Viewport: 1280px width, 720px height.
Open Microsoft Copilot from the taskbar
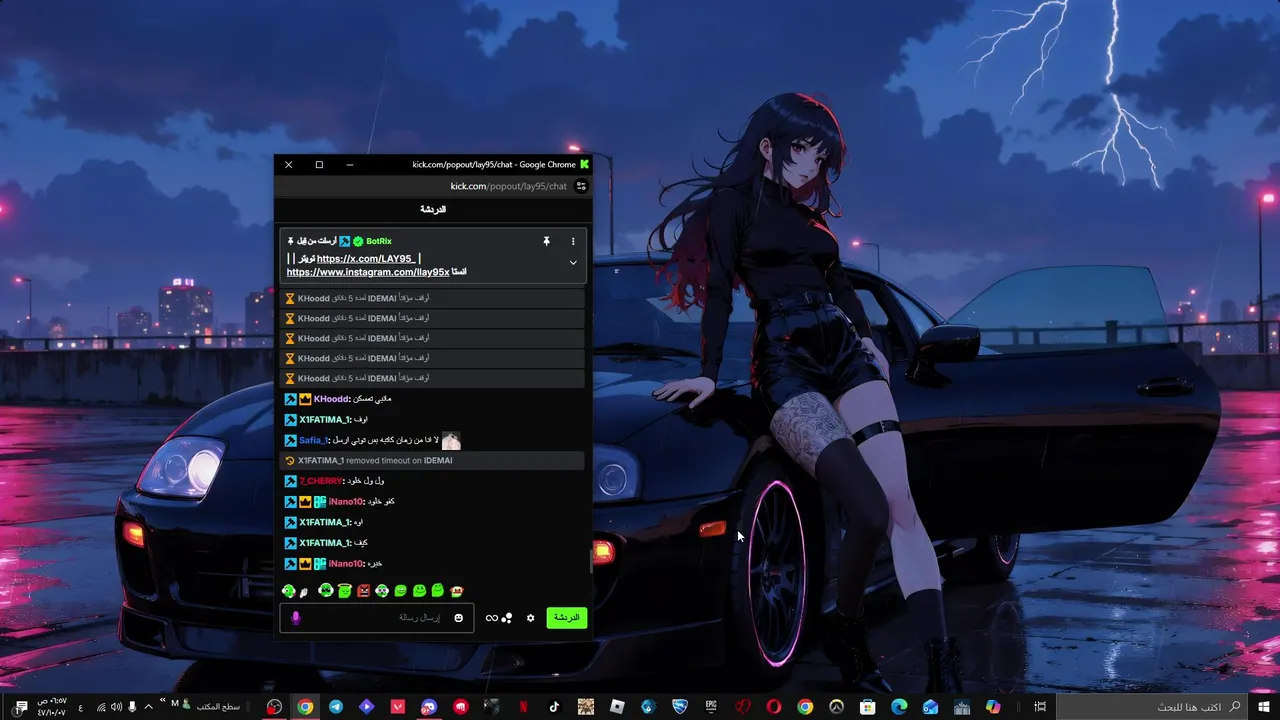coord(993,707)
